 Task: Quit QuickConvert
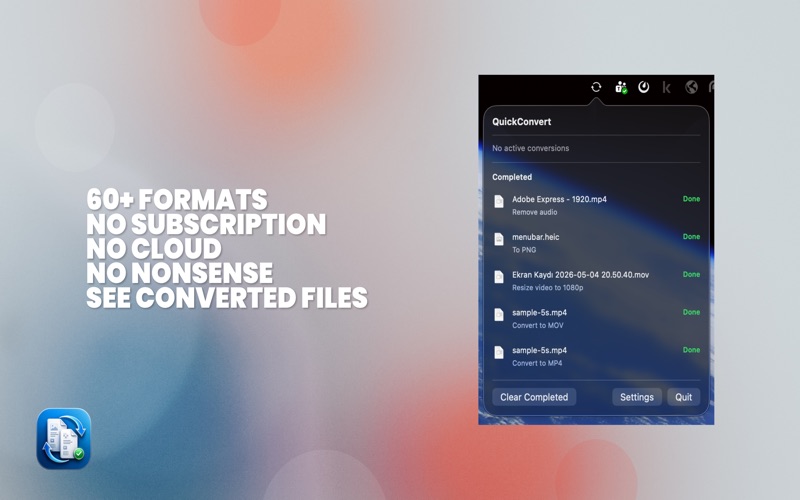tap(684, 397)
